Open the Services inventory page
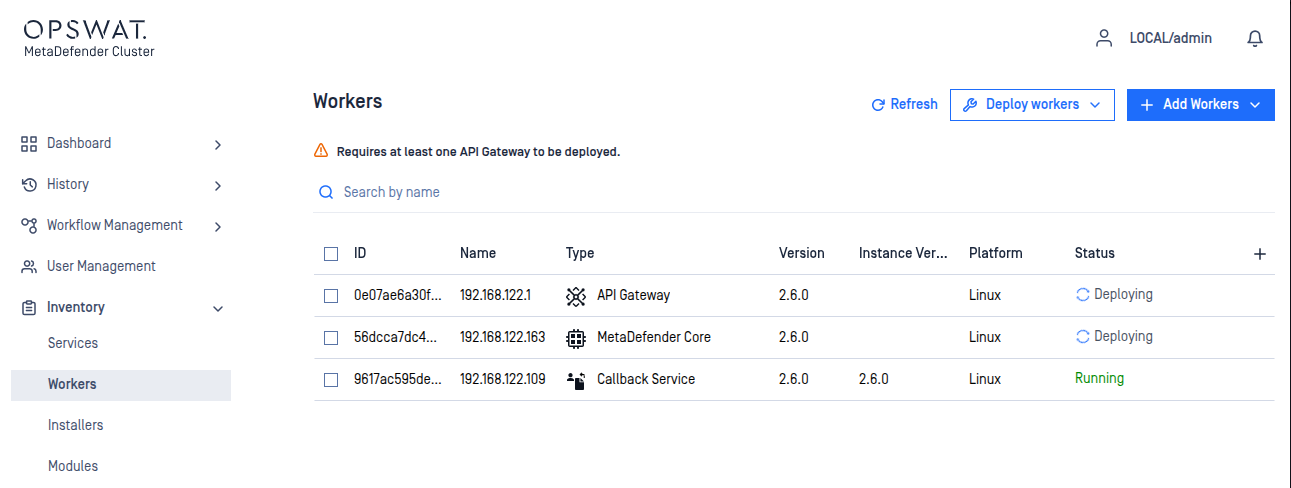1291x488 pixels. pos(73,343)
